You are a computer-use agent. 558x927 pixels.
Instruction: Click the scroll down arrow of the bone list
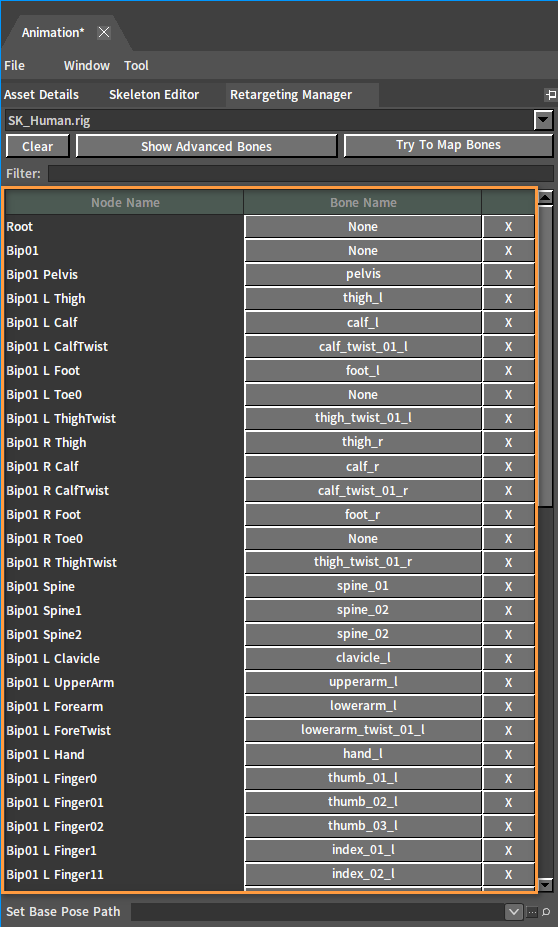tap(545, 884)
